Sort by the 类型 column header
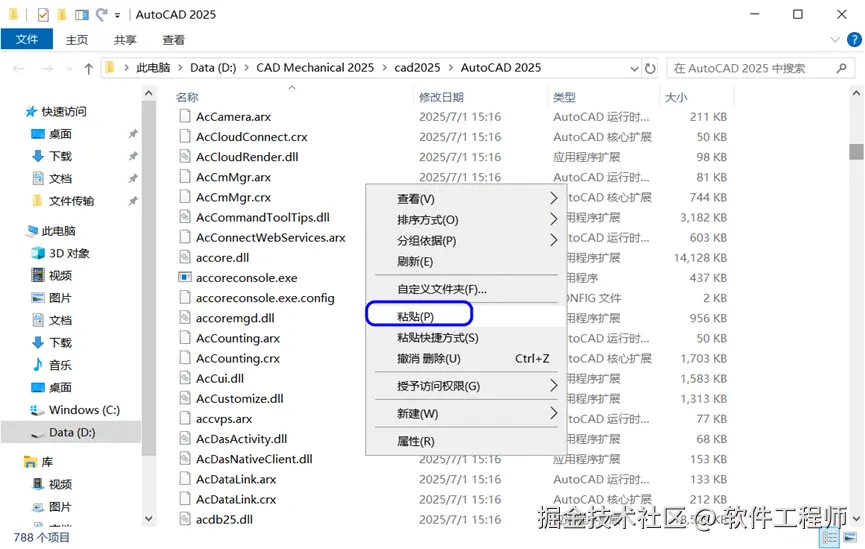865x549 pixels. point(564,97)
